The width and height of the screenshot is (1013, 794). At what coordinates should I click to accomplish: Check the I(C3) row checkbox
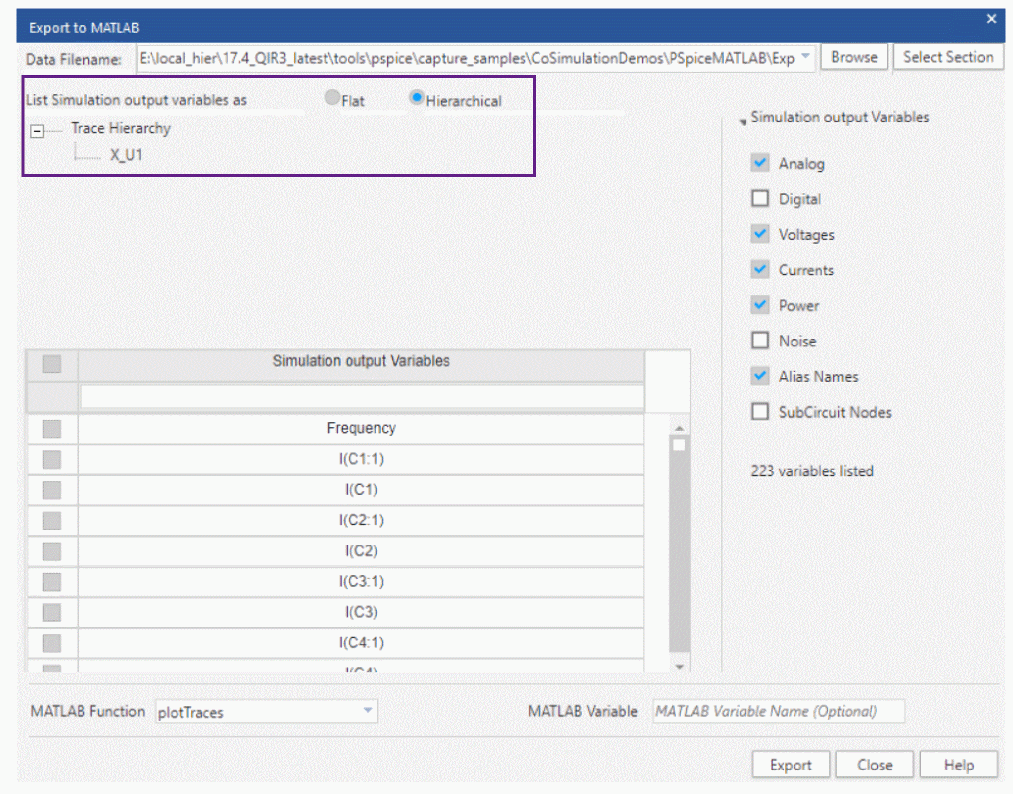(x=52, y=612)
